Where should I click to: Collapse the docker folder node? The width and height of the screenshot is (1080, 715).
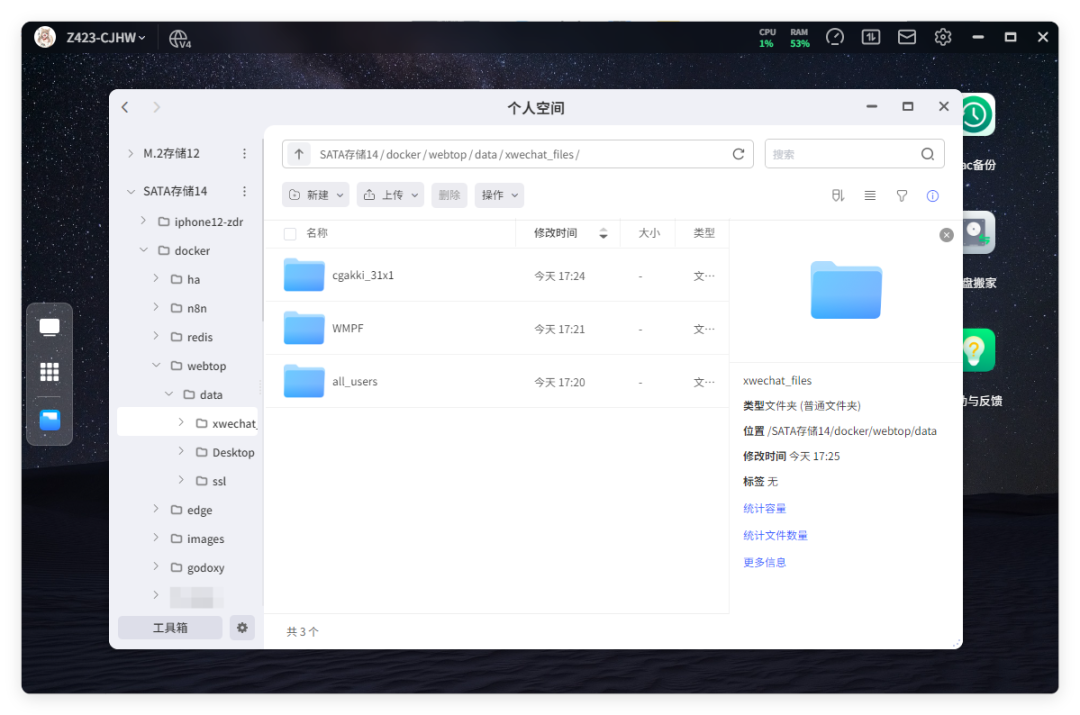click(x=143, y=249)
